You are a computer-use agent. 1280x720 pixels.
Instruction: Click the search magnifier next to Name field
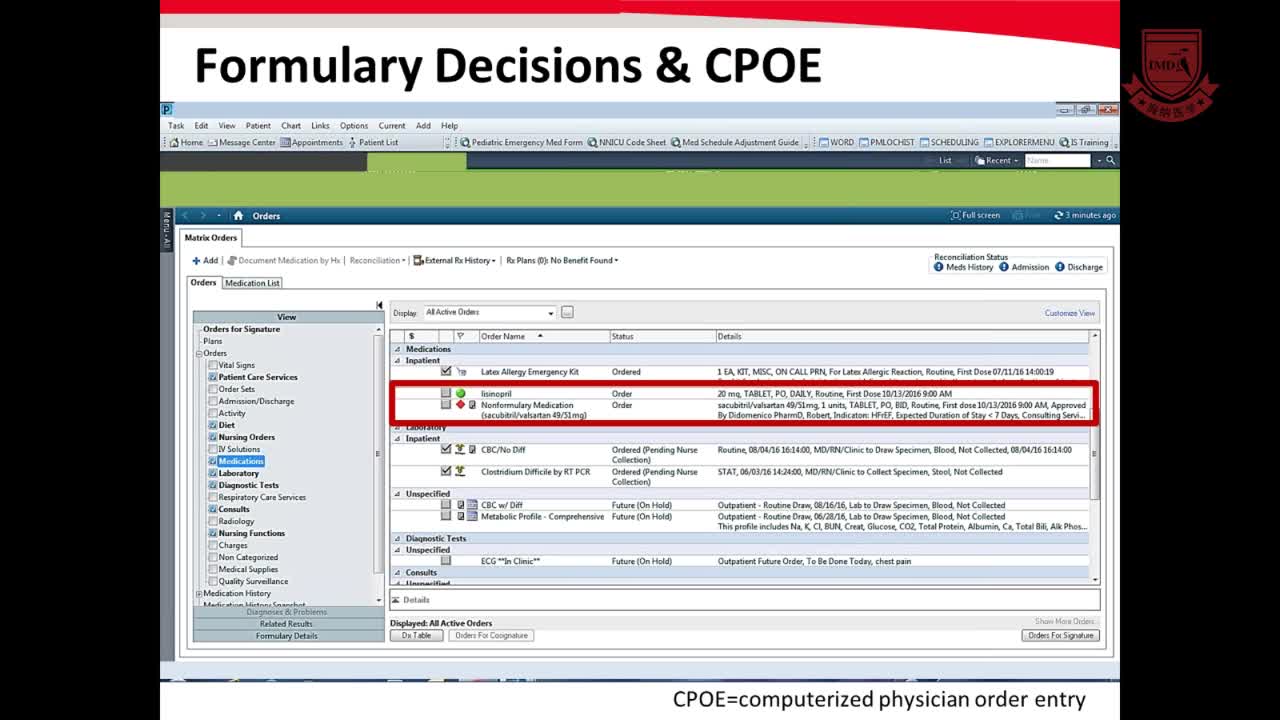point(1110,160)
